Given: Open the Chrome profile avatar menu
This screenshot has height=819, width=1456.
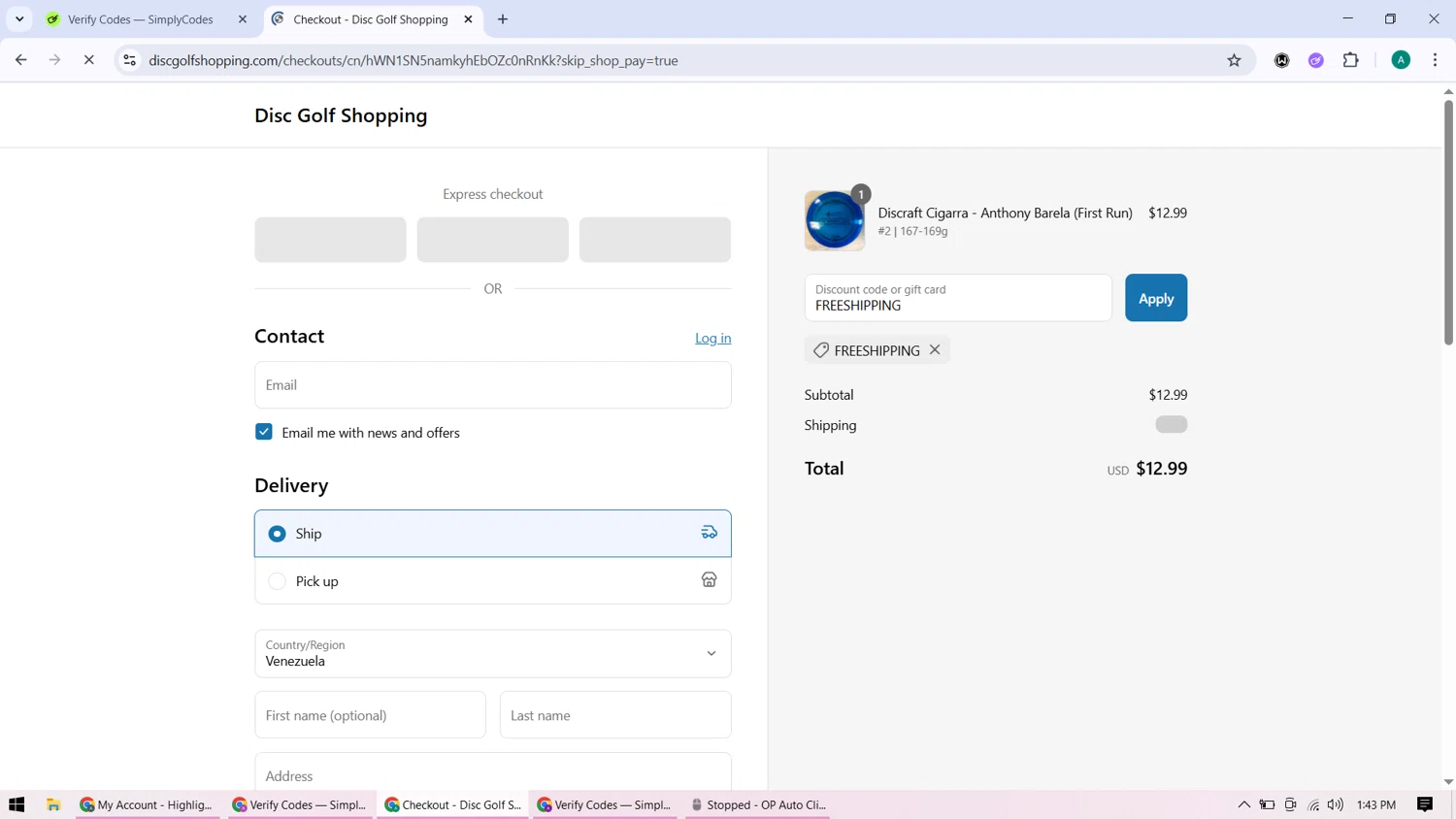Looking at the screenshot, I should click(x=1401, y=60).
